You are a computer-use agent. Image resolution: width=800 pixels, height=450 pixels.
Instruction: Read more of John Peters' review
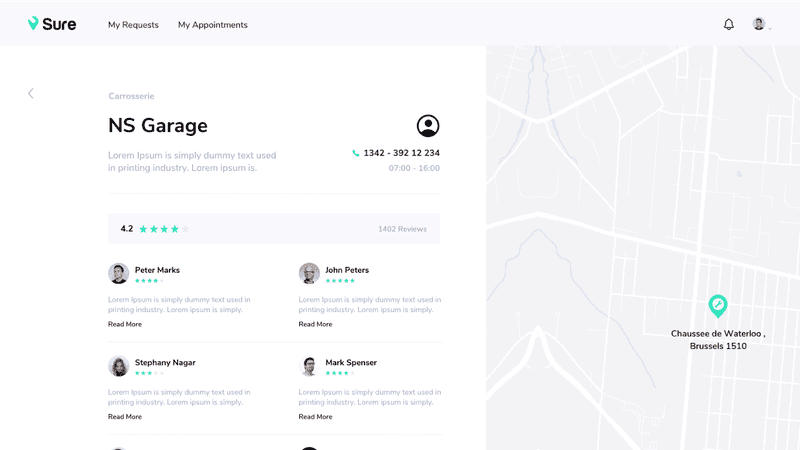pyautogui.click(x=315, y=324)
